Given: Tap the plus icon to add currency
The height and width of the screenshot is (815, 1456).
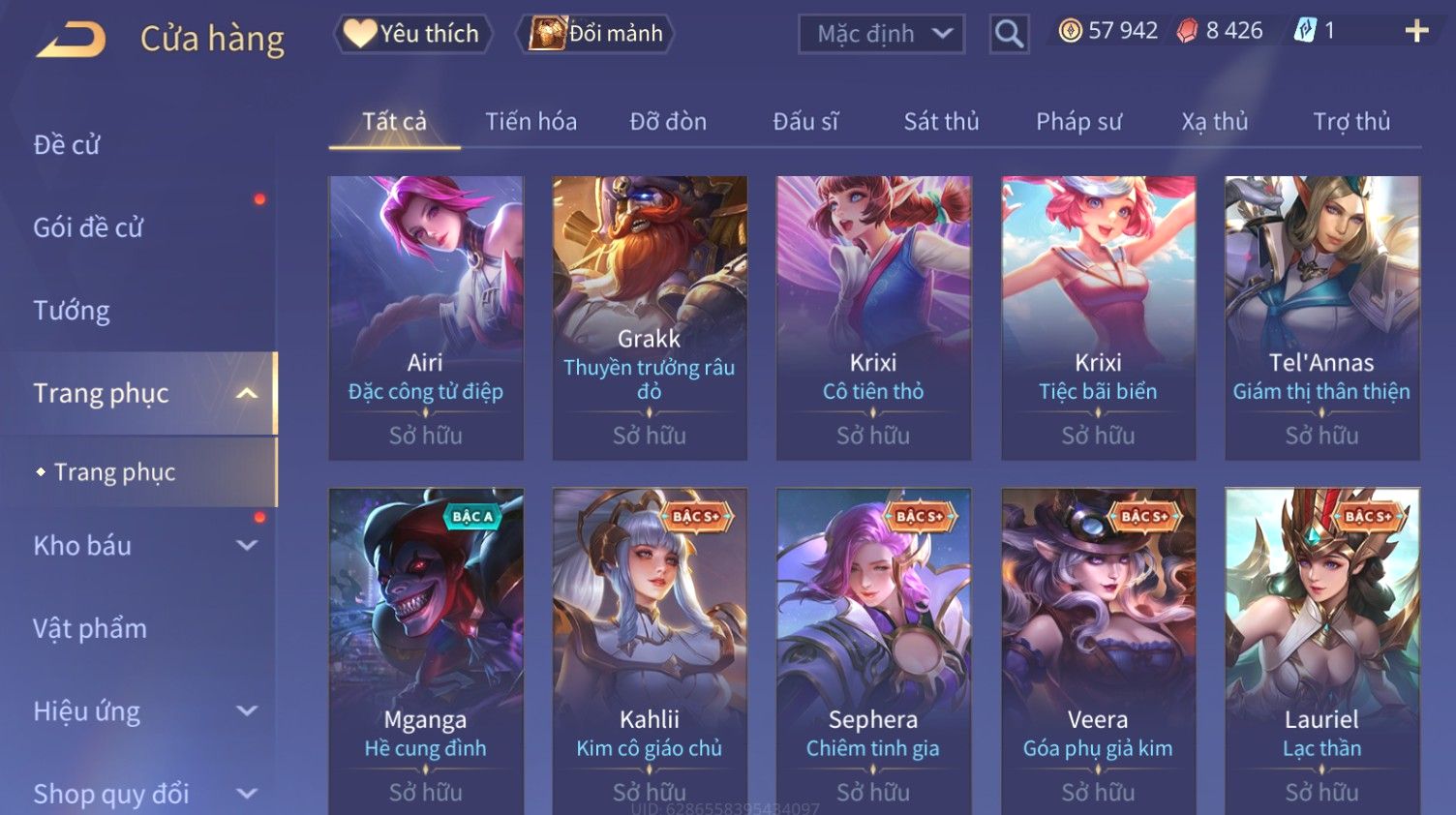Looking at the screenshot, I should click(1416, 31).
